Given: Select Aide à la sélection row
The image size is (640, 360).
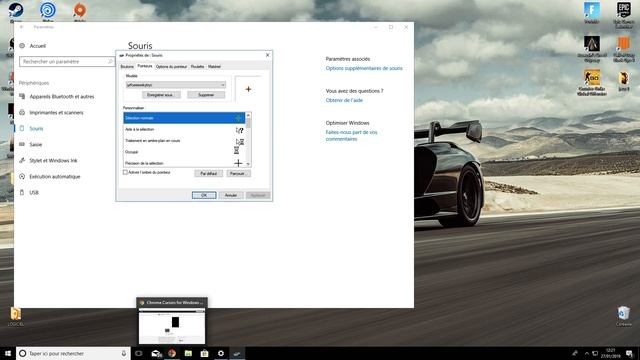Looking at the screenshot, I should [x=184, y=129].
